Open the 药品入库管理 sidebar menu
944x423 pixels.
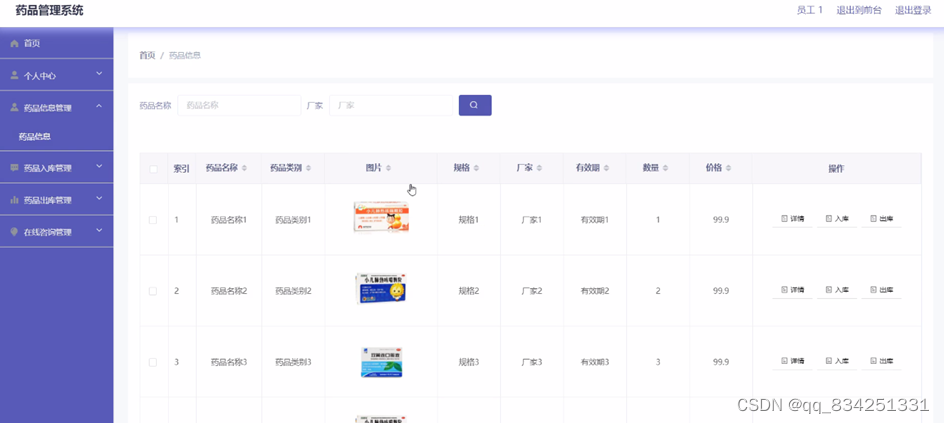coord(57,168)
